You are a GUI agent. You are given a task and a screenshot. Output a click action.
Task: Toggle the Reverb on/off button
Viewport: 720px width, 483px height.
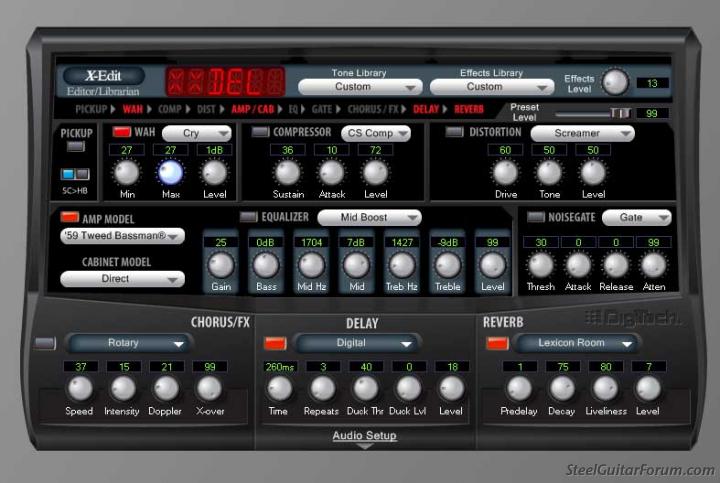498,343
